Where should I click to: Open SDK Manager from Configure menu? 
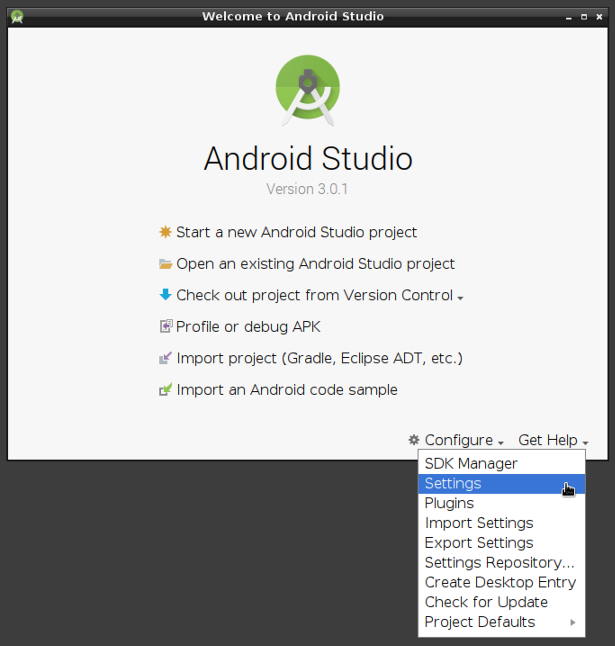502,463
